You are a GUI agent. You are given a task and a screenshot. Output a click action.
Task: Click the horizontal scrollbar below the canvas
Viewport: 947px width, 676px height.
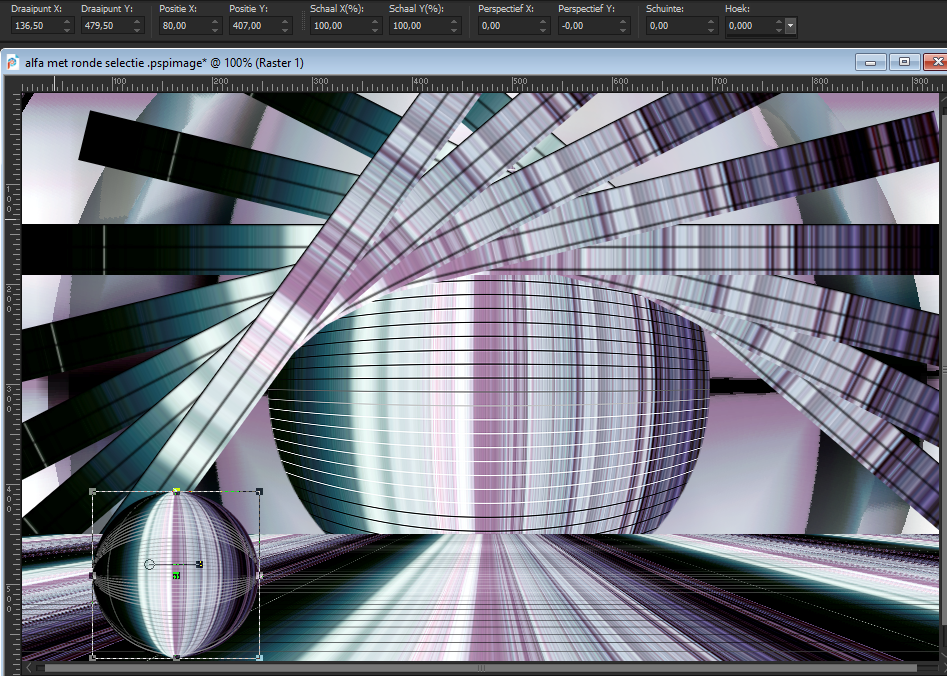pos(481,668)
